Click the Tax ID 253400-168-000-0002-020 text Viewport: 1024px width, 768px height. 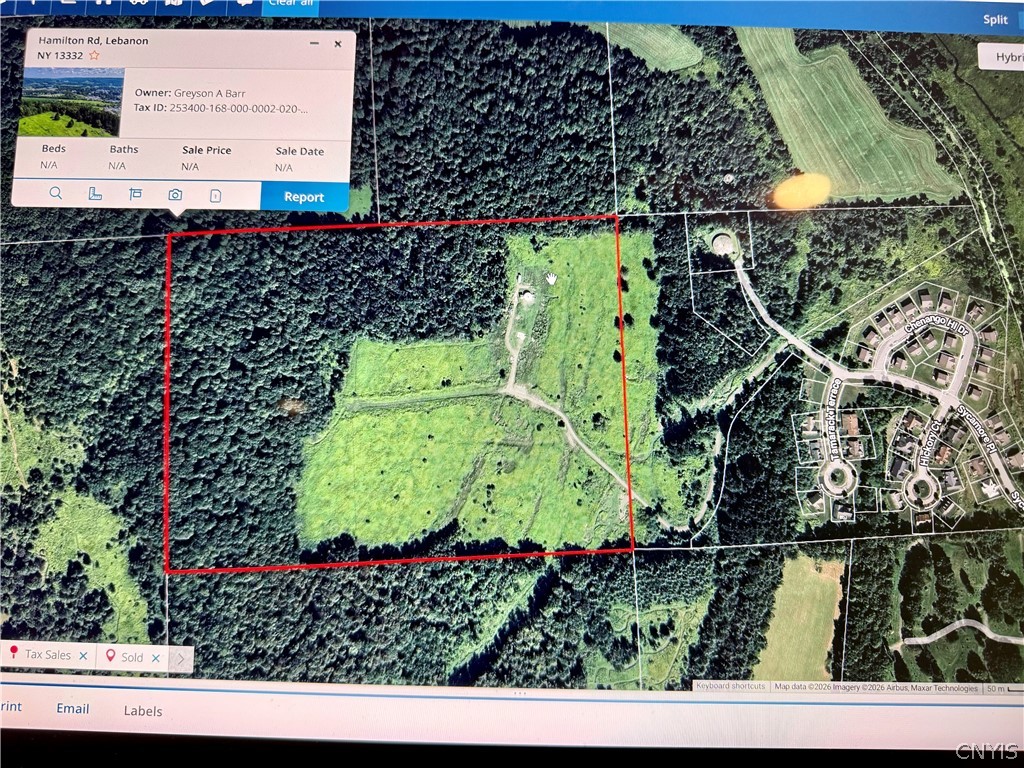(x=238, y=108)
